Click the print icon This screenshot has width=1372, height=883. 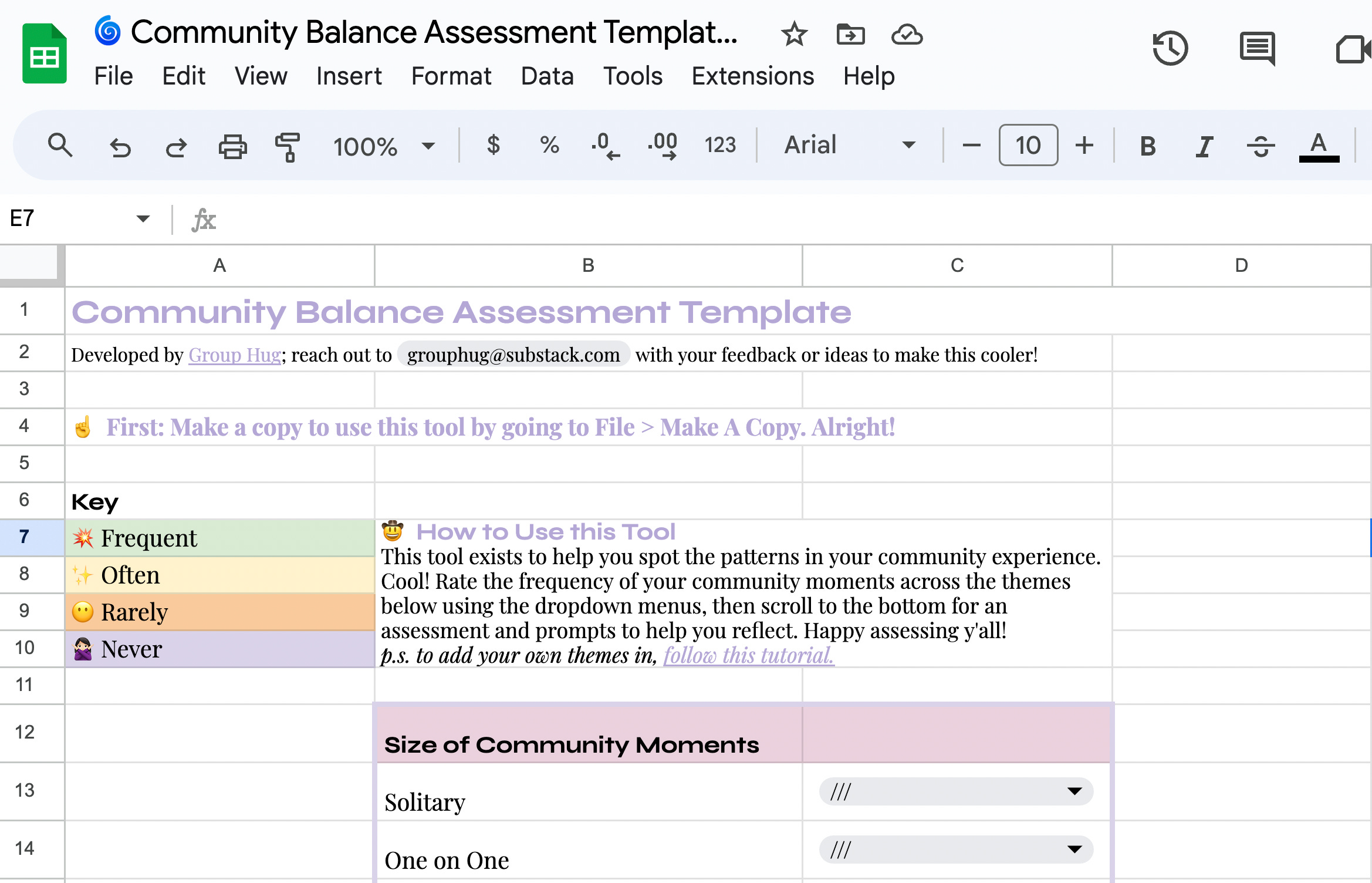[x=232, y=146]
